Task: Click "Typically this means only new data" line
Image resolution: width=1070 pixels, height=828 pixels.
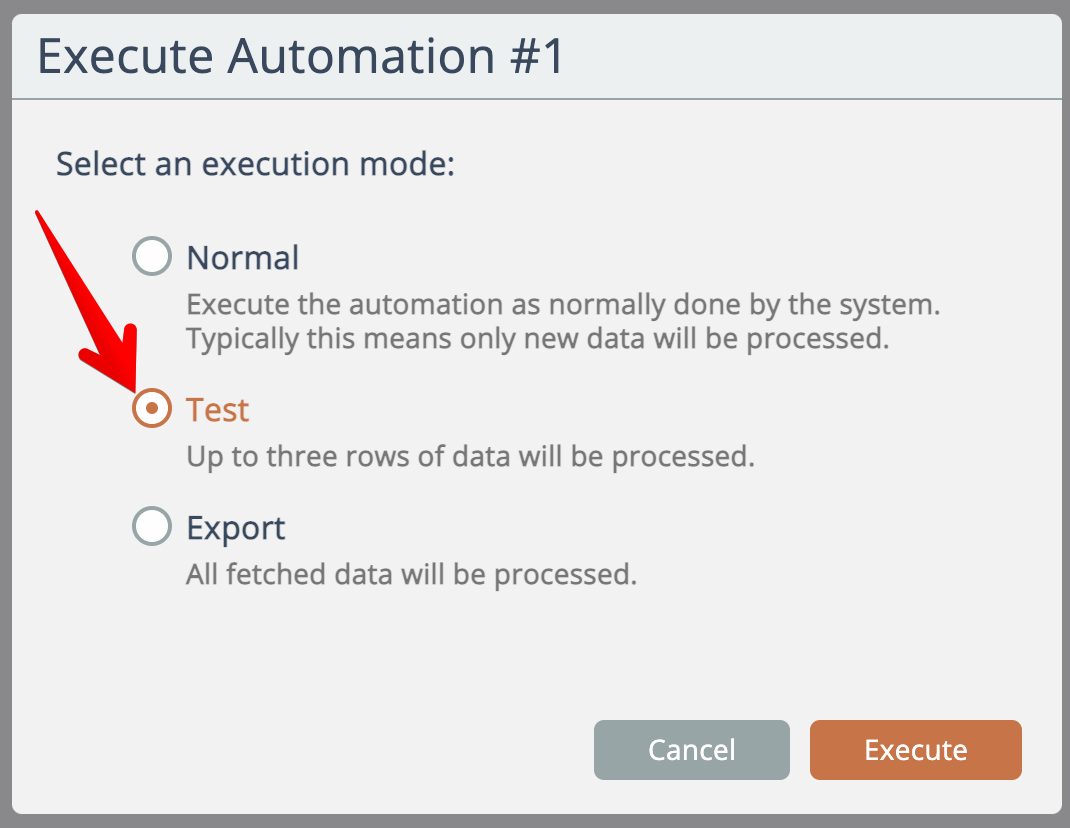Action: 537,338
